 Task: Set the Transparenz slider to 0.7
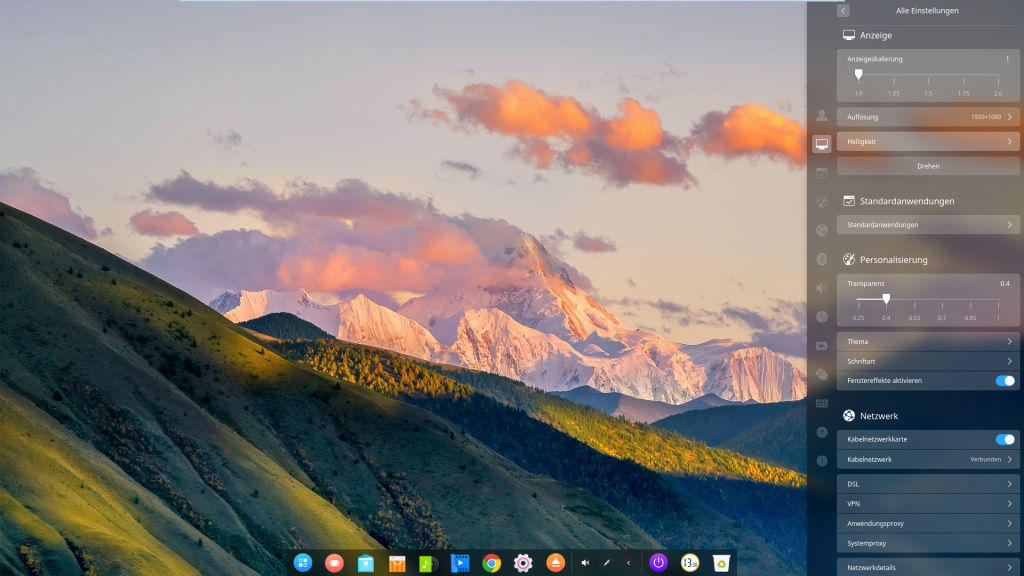[x=942, y=299]
